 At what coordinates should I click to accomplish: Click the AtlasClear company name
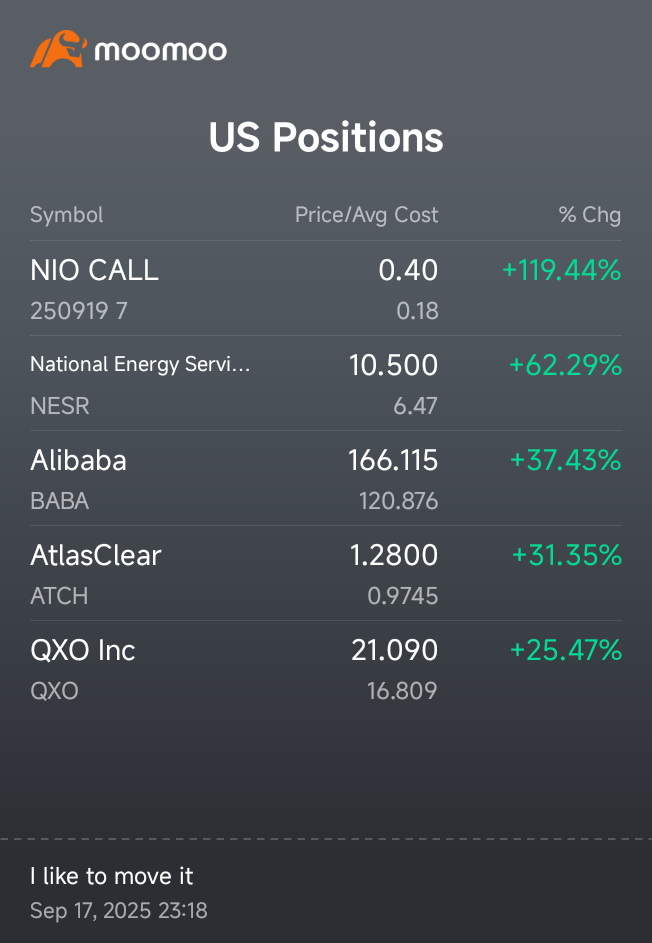click(x=95, y=556)
